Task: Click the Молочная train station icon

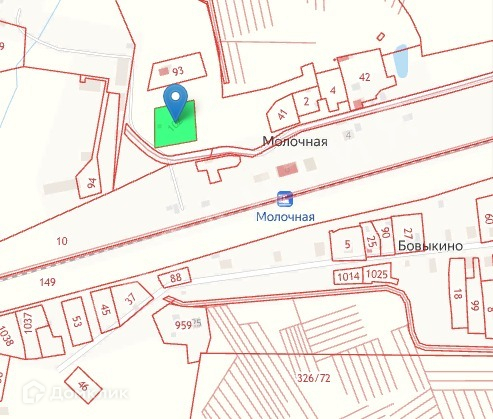Action: (285, 198)
